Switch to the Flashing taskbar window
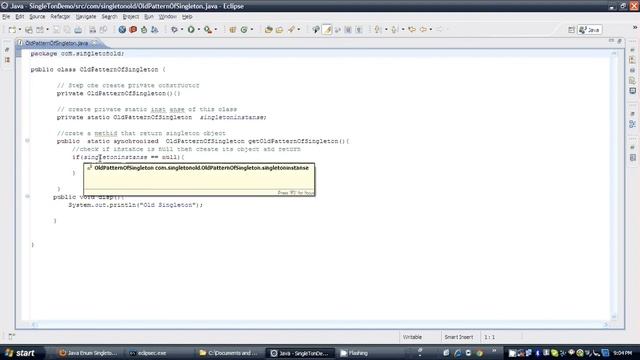Image resolution: width=640 pixels, height=360 pixels. [x=355, y=353]
